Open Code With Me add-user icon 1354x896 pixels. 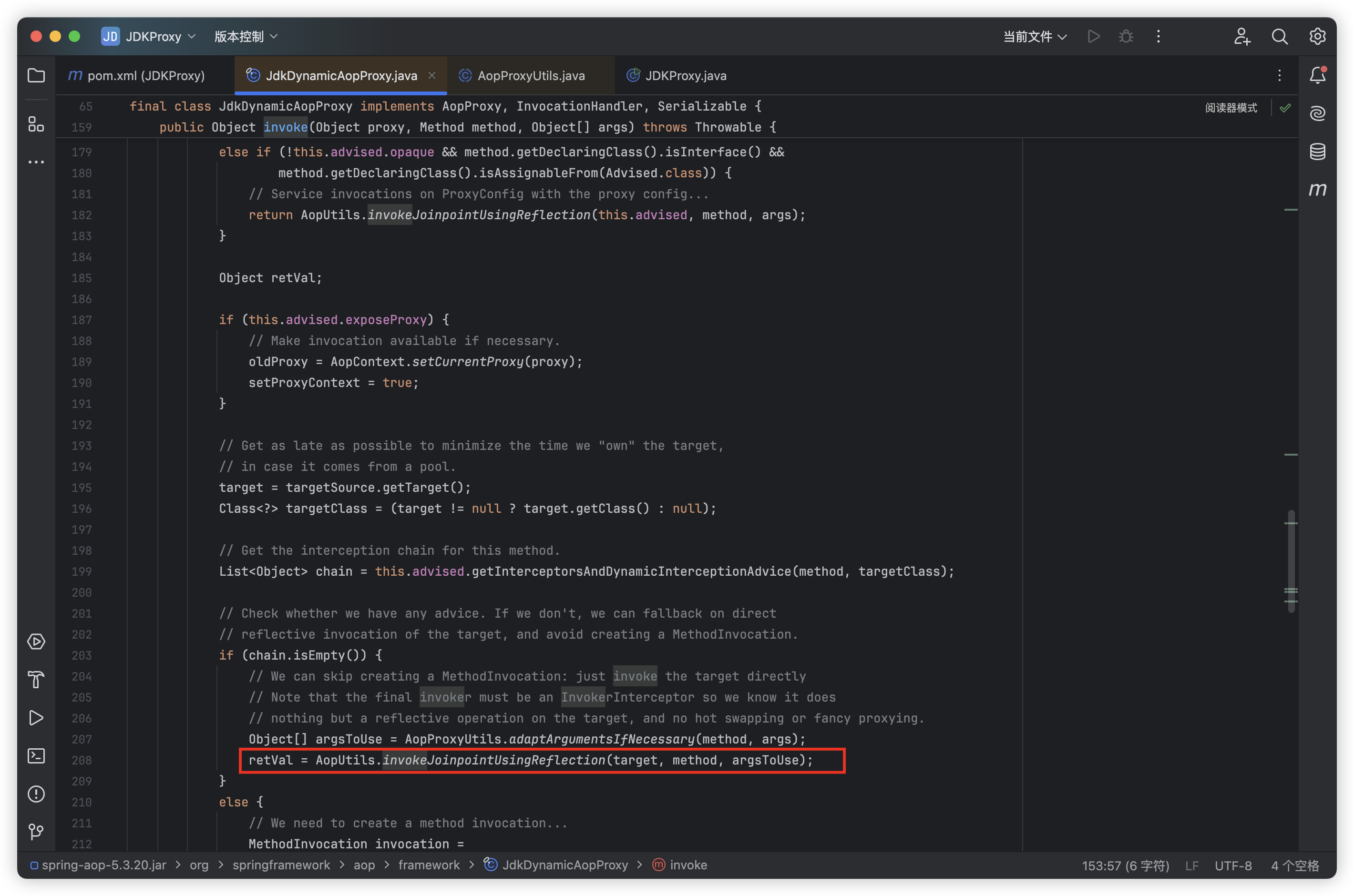tap(1242, 37)
